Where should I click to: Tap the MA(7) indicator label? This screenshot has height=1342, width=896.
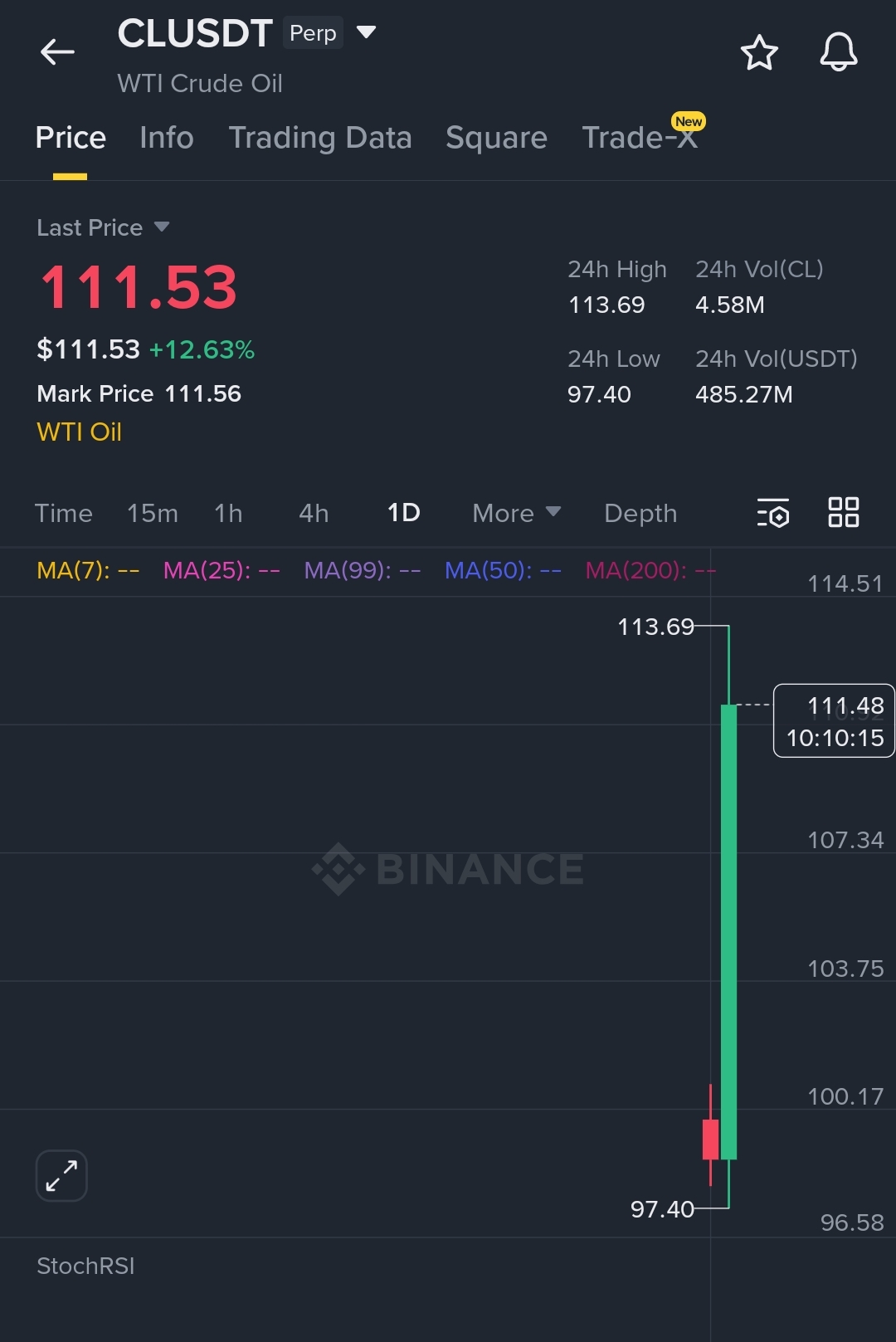pyautogui.click(x=88, y=571)
